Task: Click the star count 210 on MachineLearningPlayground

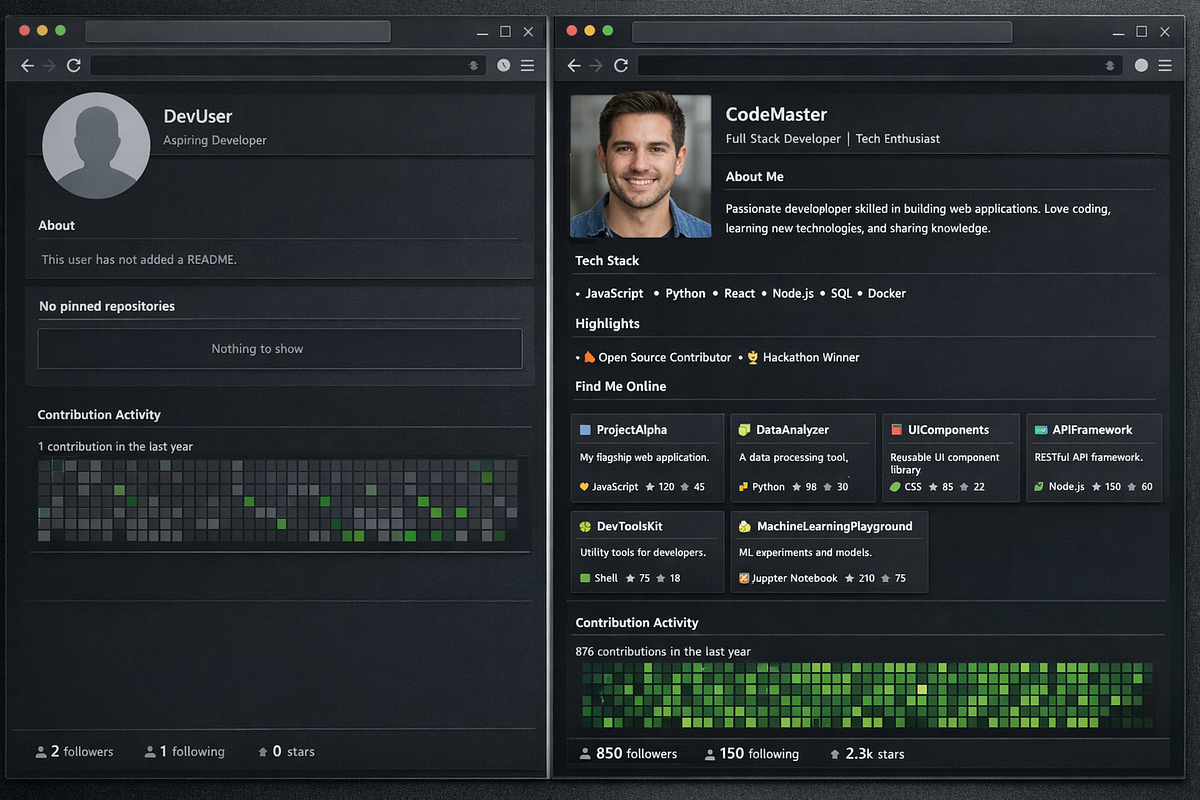Action: coord(860,578)
